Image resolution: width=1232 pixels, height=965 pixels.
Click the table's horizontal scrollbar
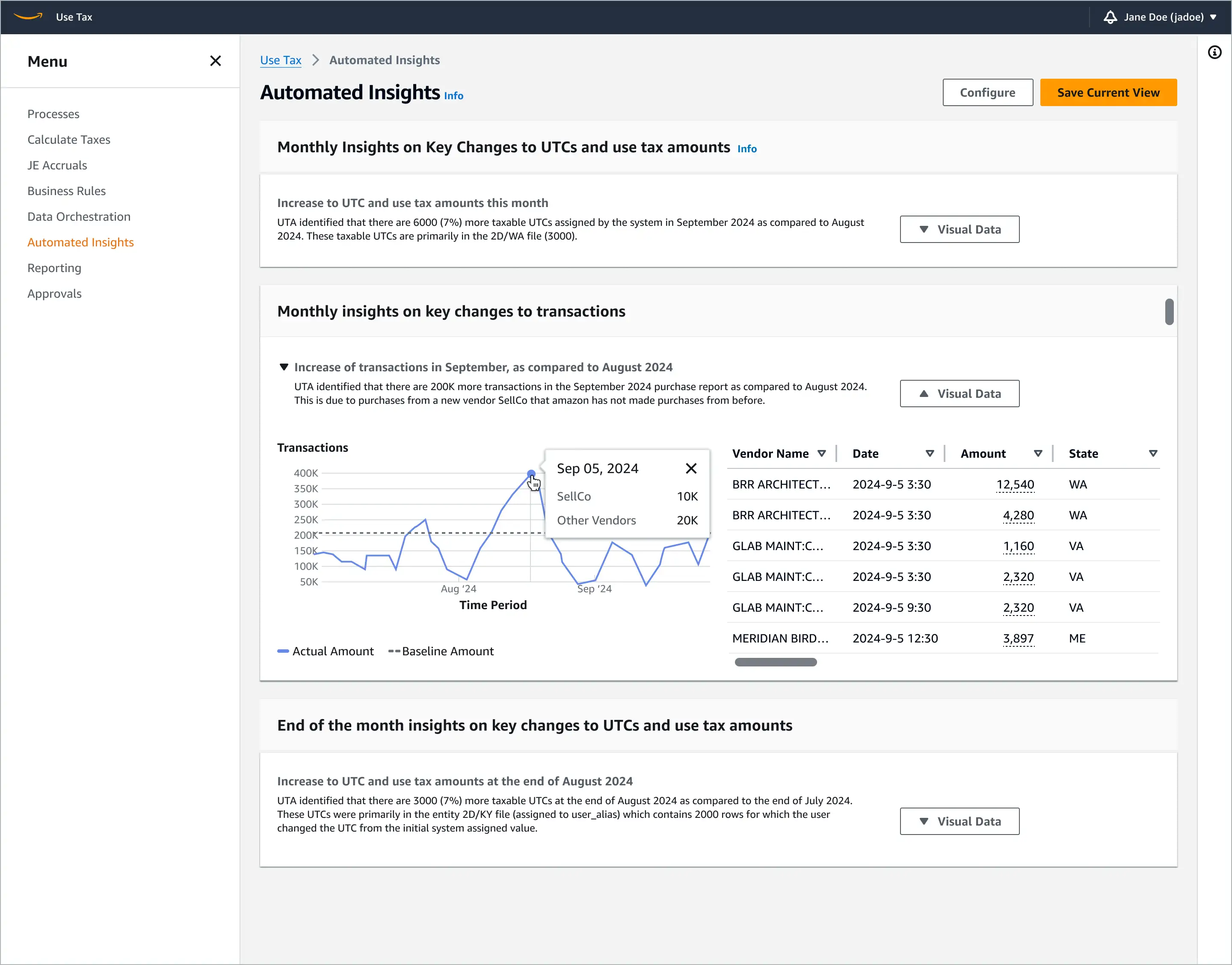pyautogui.click(x=775, y=662)
